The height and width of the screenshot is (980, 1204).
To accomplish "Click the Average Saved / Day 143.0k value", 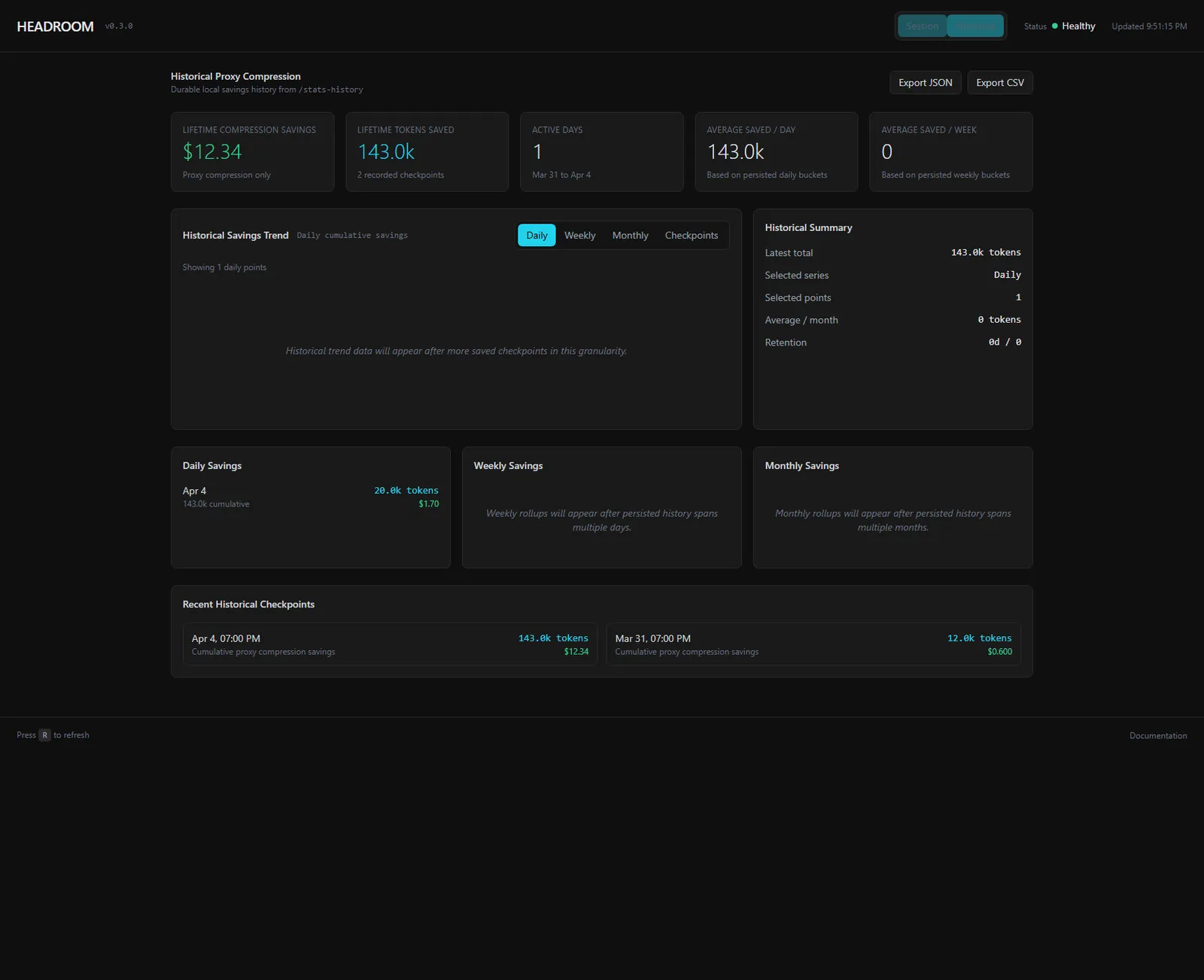I will tap(735, 152).
